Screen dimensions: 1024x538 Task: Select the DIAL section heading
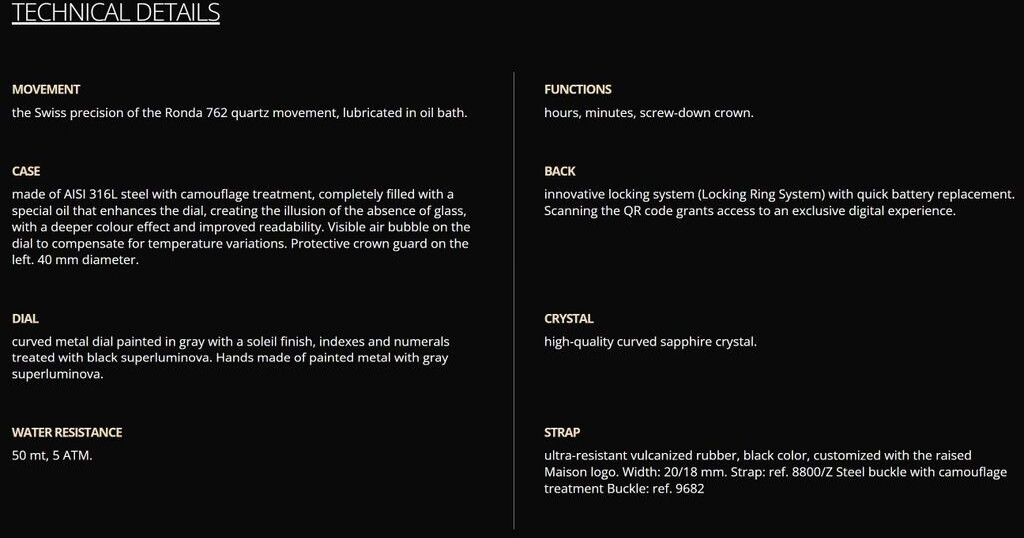25,319
